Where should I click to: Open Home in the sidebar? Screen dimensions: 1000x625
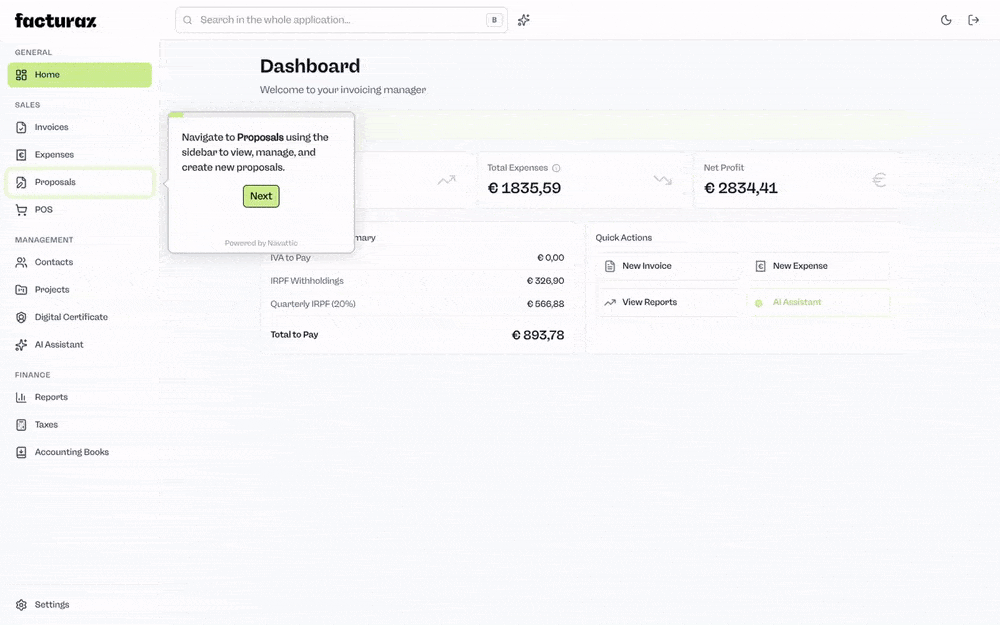(80, 75)
